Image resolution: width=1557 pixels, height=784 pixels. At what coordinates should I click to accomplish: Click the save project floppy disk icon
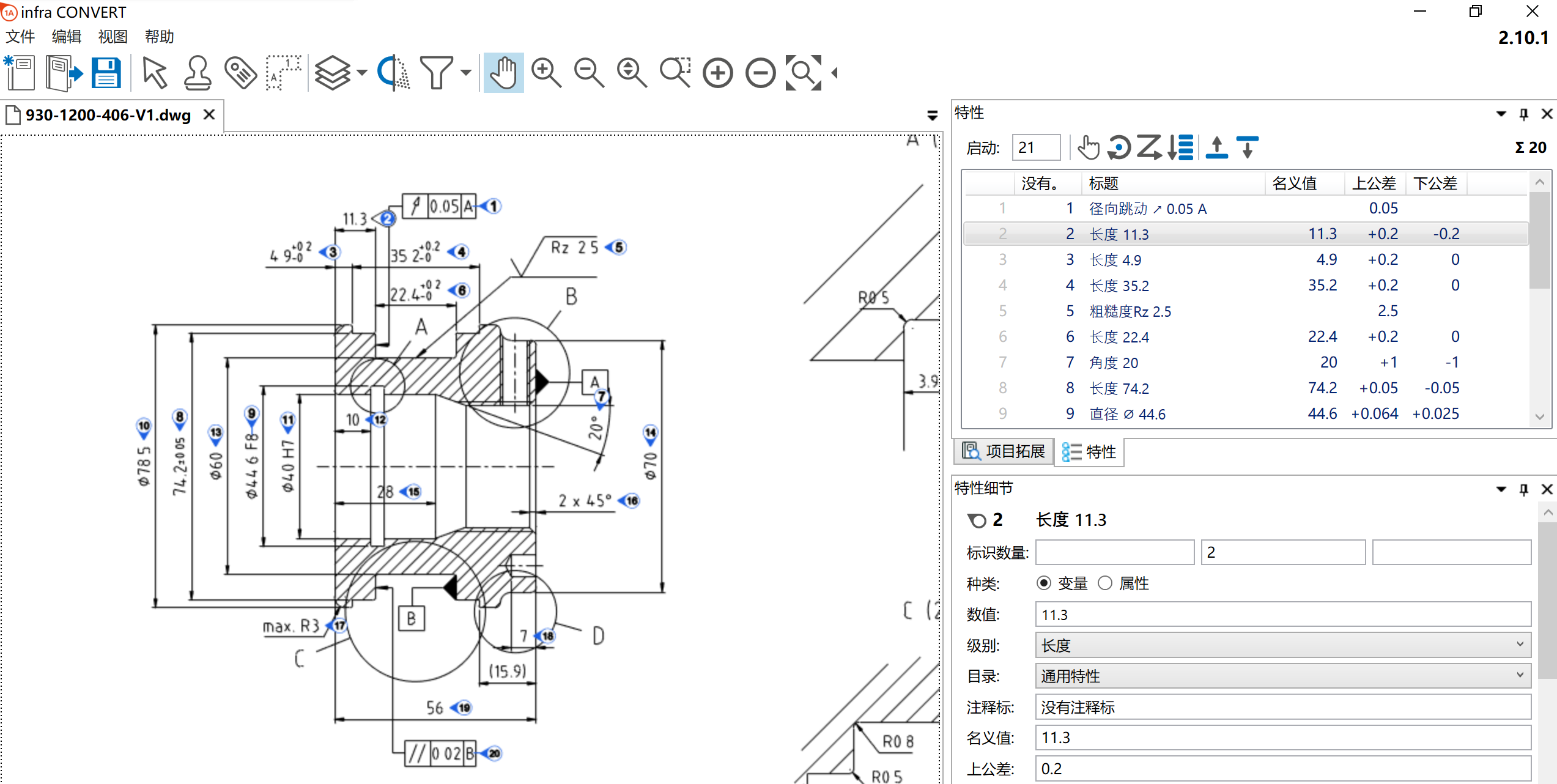coord(106,73)
